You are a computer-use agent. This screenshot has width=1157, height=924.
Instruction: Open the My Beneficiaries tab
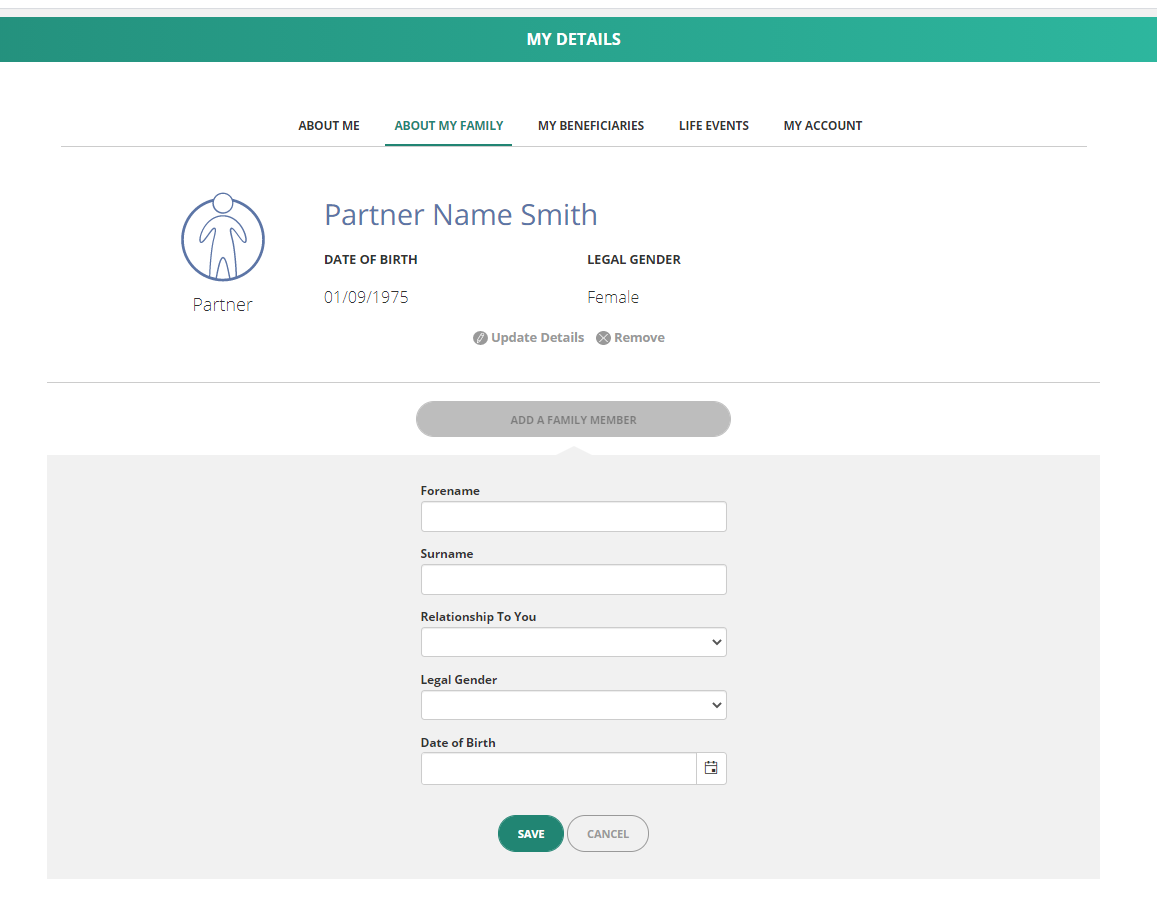click(x=591, y=125)
